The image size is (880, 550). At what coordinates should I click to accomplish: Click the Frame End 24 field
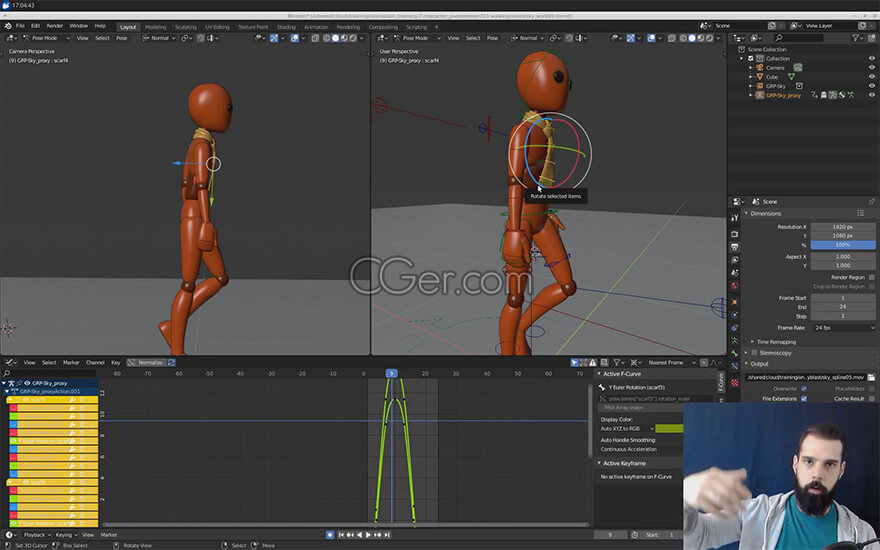pyautogui.click(x=843, y=307)
